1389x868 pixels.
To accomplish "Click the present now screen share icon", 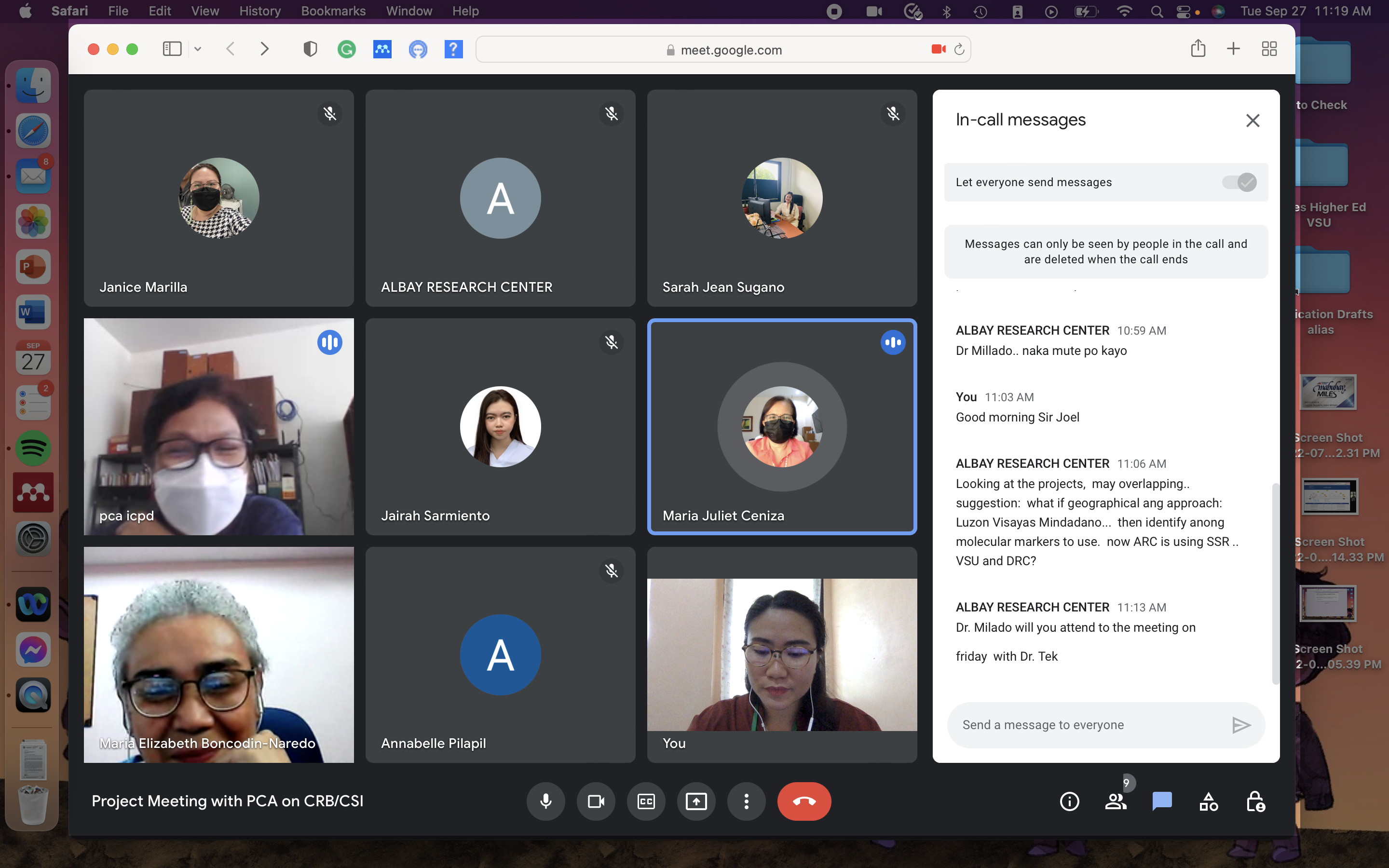I will click(695, 801).
